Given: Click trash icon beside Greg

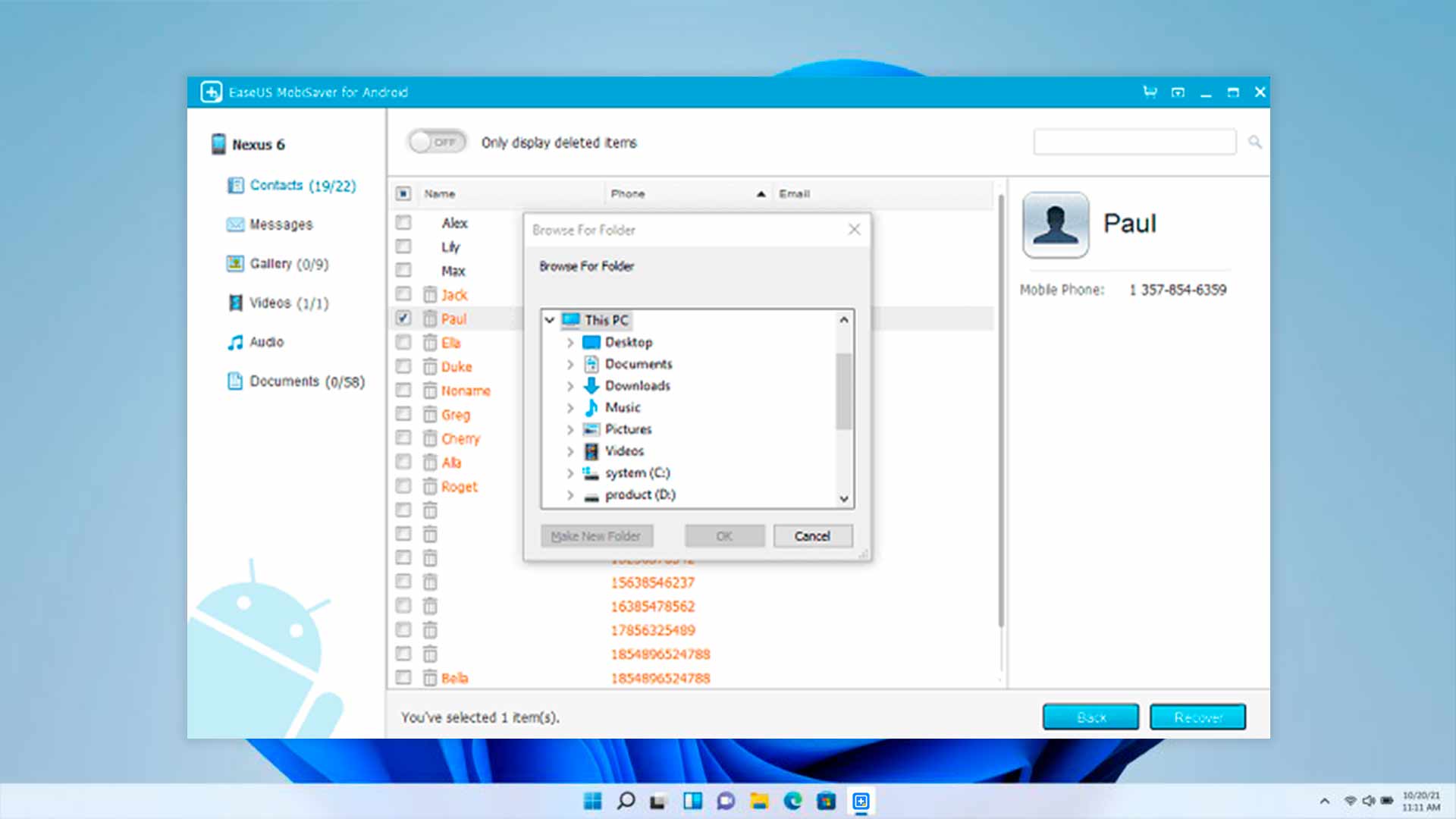Looking at the screenshot, I should pyautogui.click(x=430, y=414).
